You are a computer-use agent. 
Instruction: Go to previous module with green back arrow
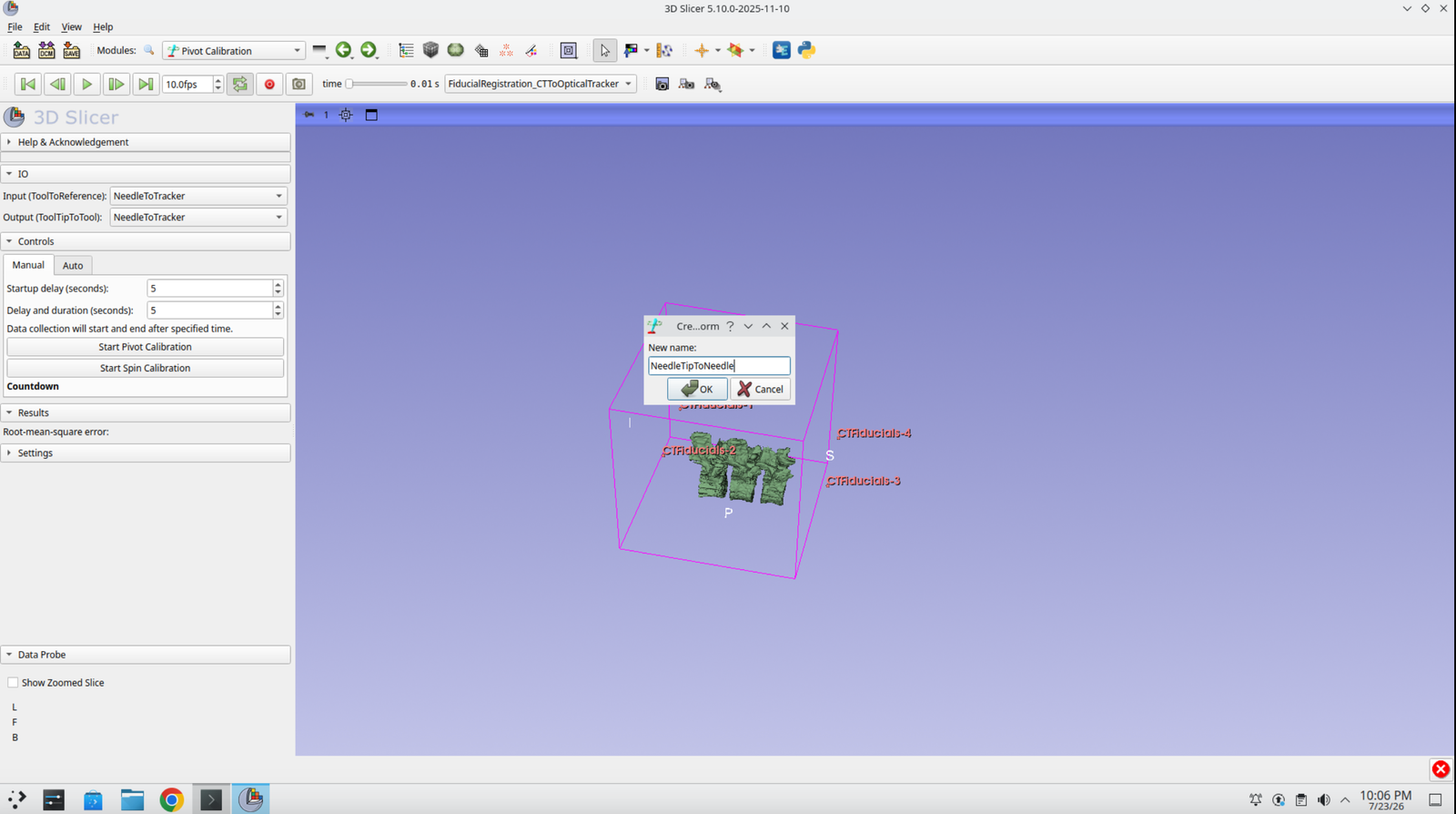(x=343, y=50)
